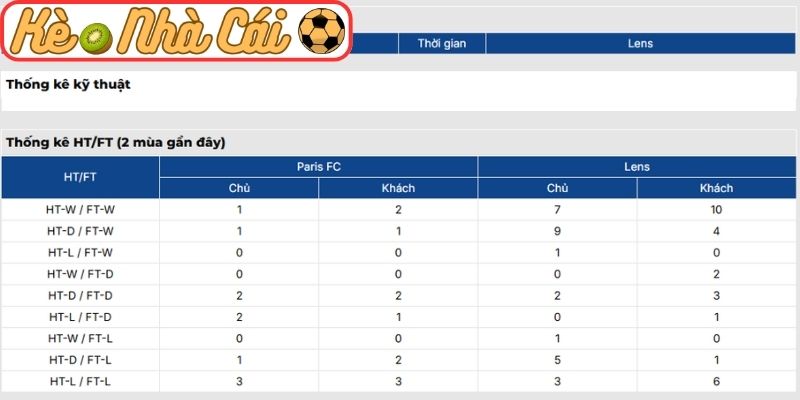Click the HT-L / FT-L row label
The height and width of the screenshot is (400, 800).
(x=80, y=381)
